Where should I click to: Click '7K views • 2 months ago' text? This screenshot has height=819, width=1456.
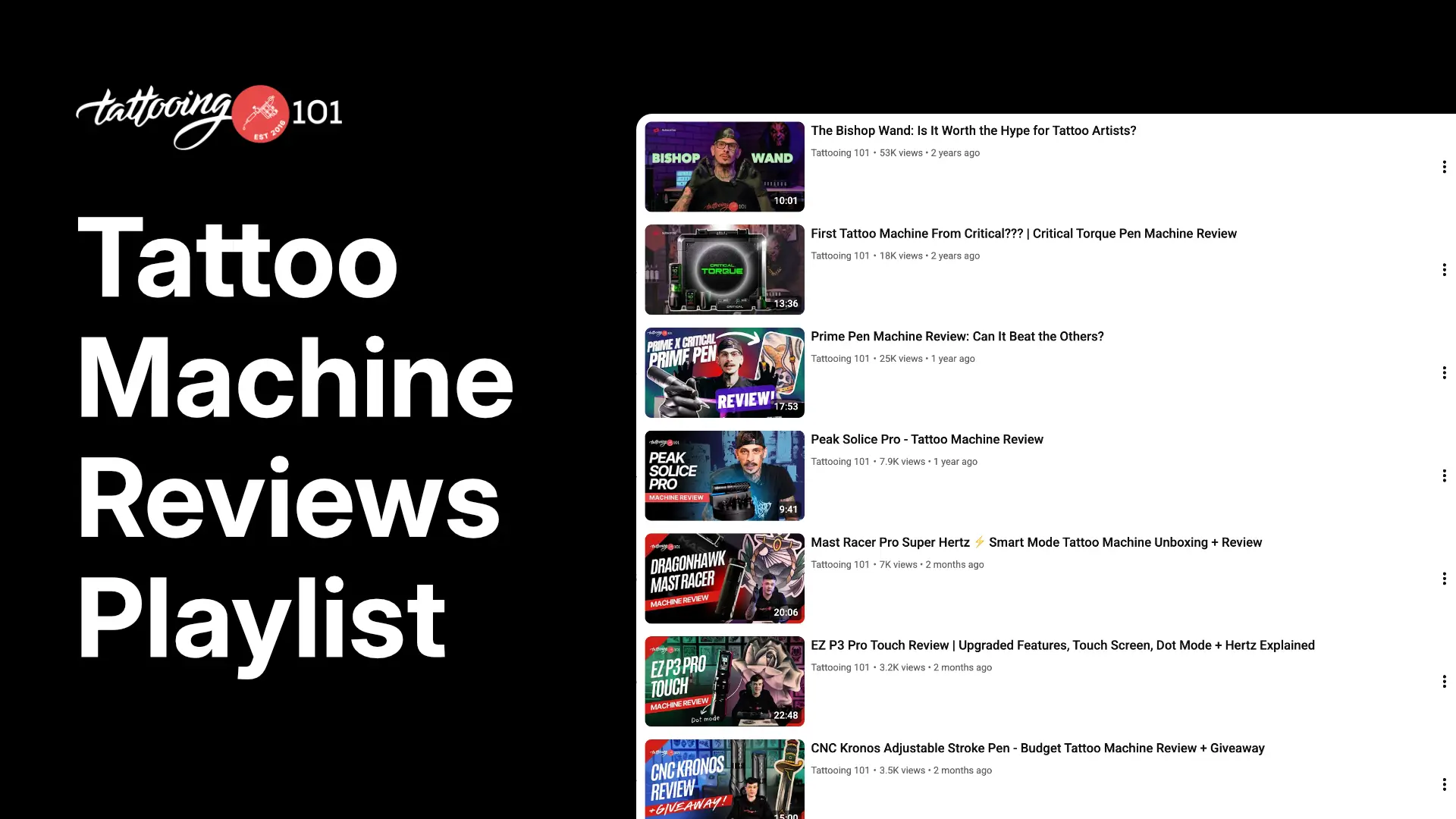coord(932,565)
